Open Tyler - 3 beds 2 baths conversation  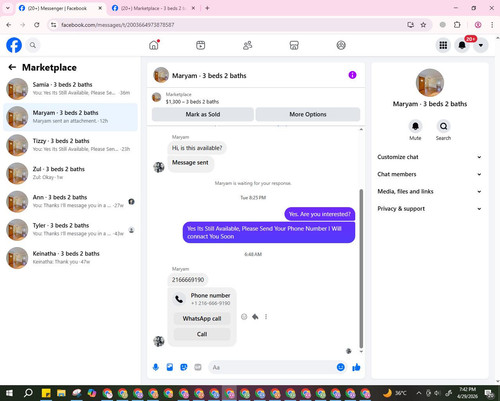70,230
